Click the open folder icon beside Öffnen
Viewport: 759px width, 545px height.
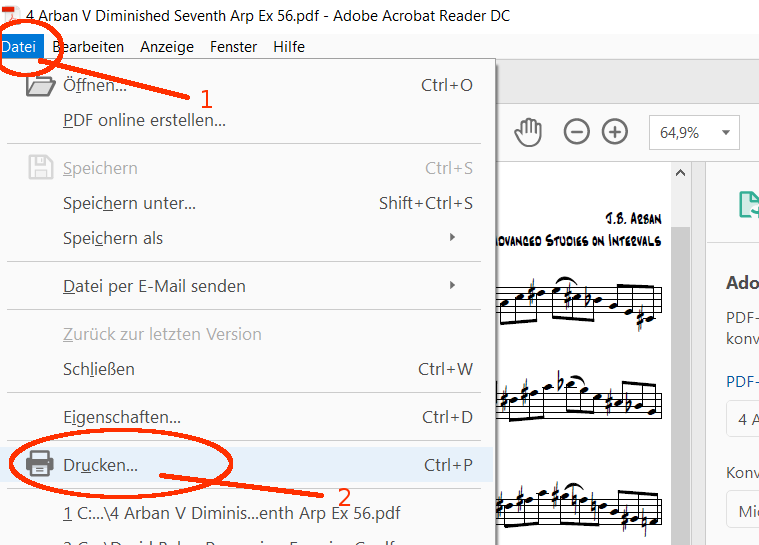(x=40, y=85)
